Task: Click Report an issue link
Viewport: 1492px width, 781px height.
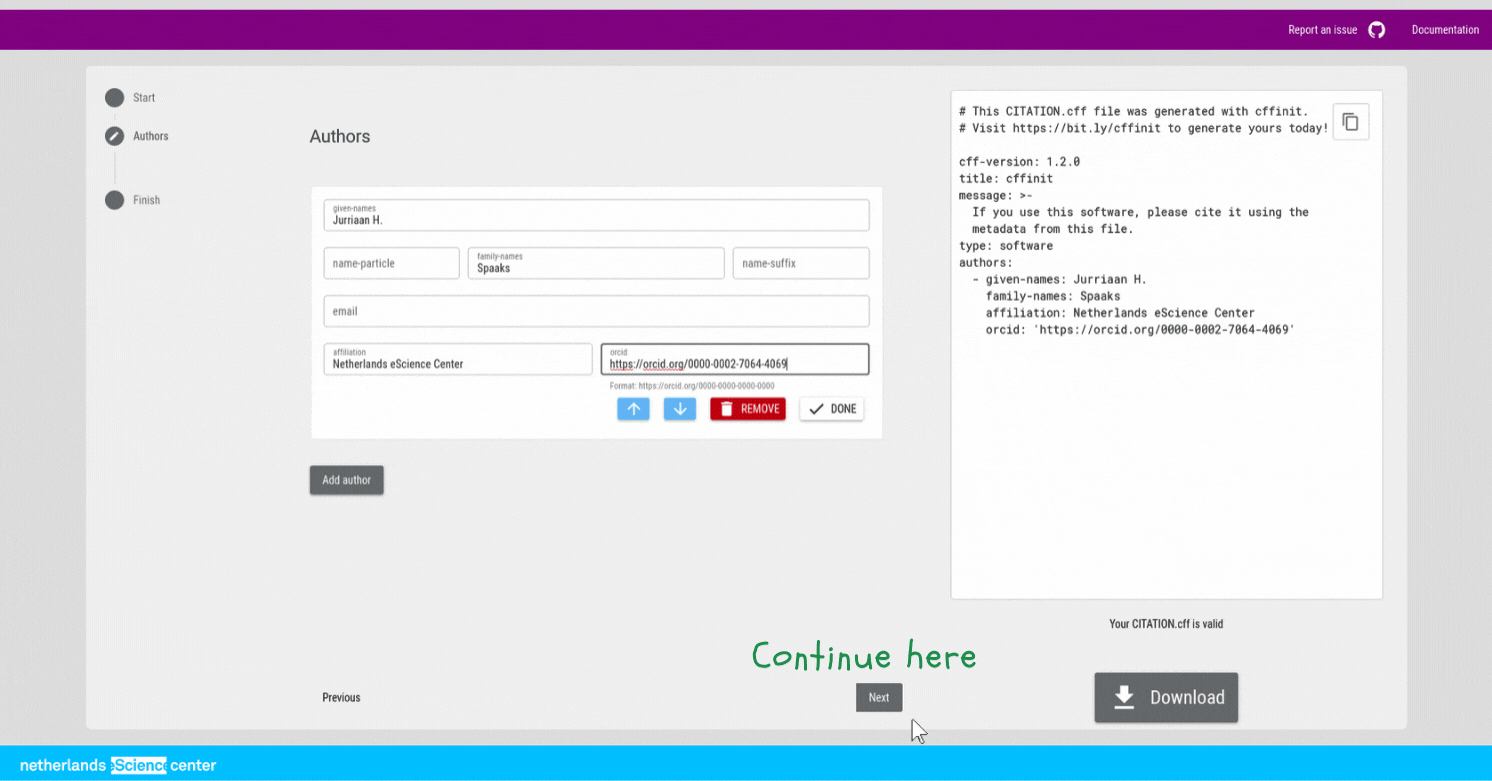Action: click(1322, 30)
